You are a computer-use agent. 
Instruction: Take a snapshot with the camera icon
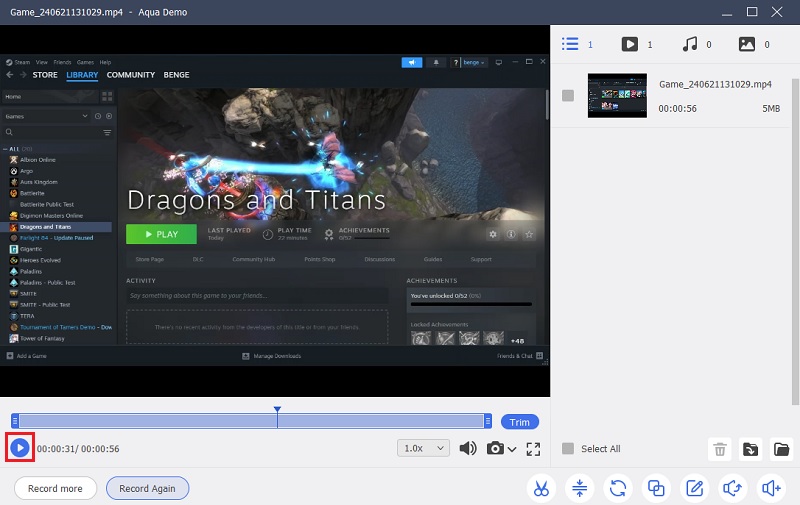[495, 448]
